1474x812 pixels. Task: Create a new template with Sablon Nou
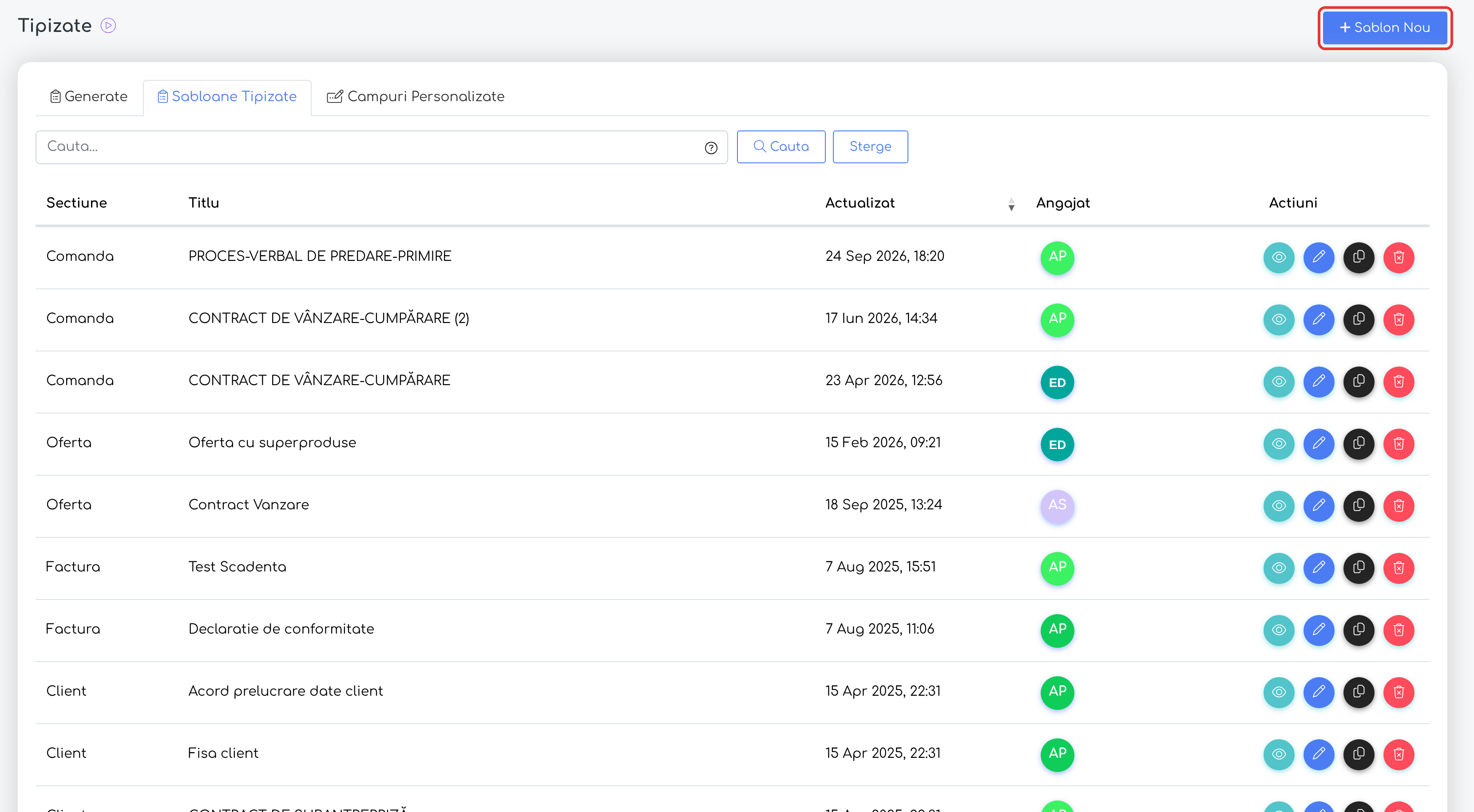[1385, 28]
